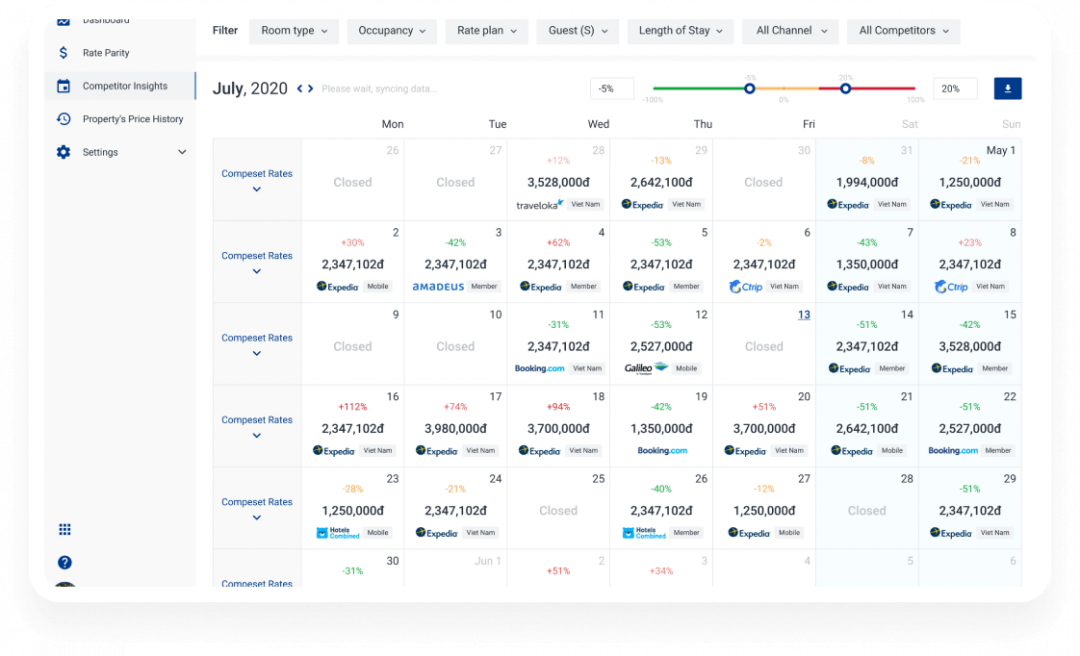
Task: Go to previous month arrow
Action: coord(300,89)
